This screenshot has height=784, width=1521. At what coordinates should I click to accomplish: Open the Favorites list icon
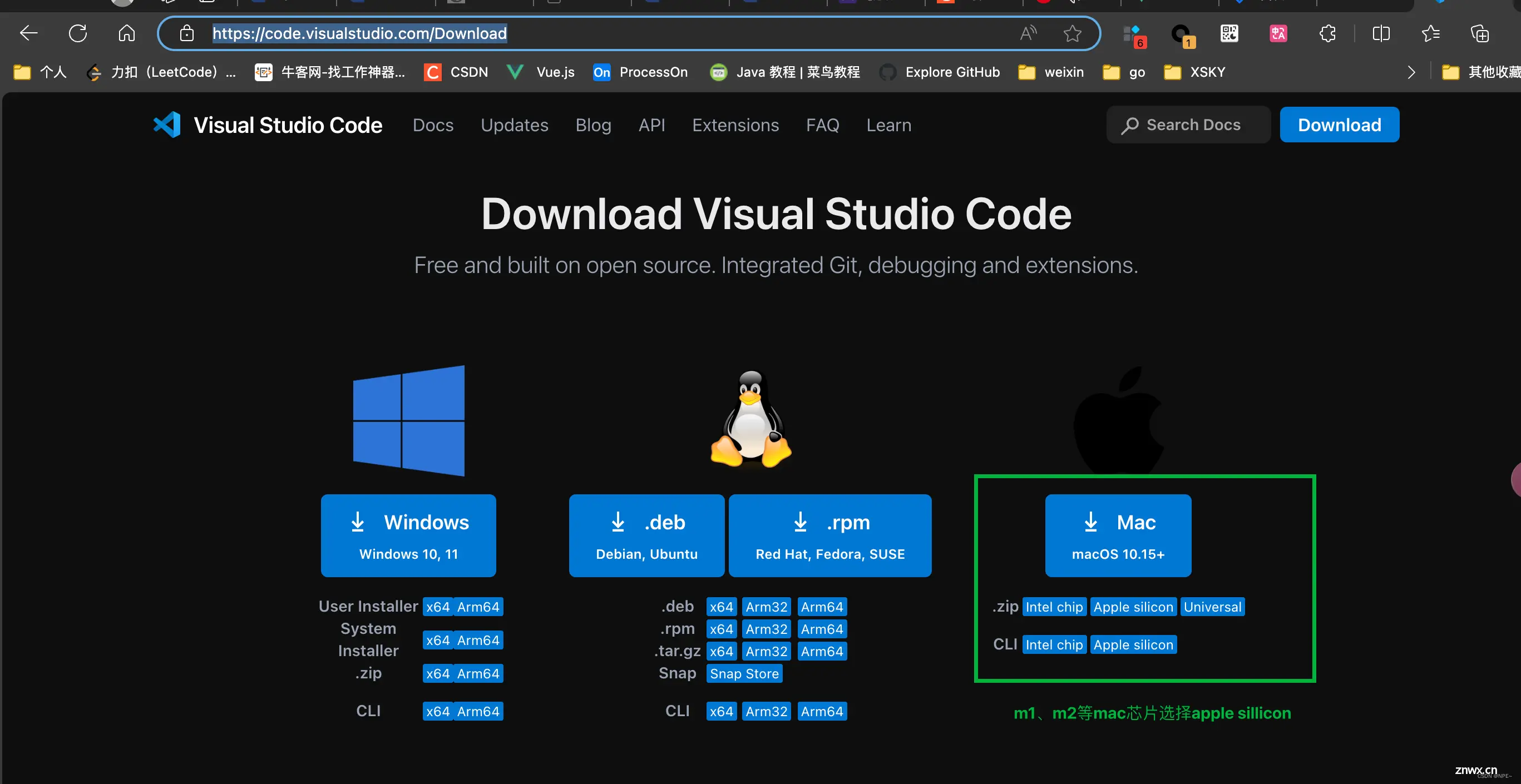(1430, 33)
